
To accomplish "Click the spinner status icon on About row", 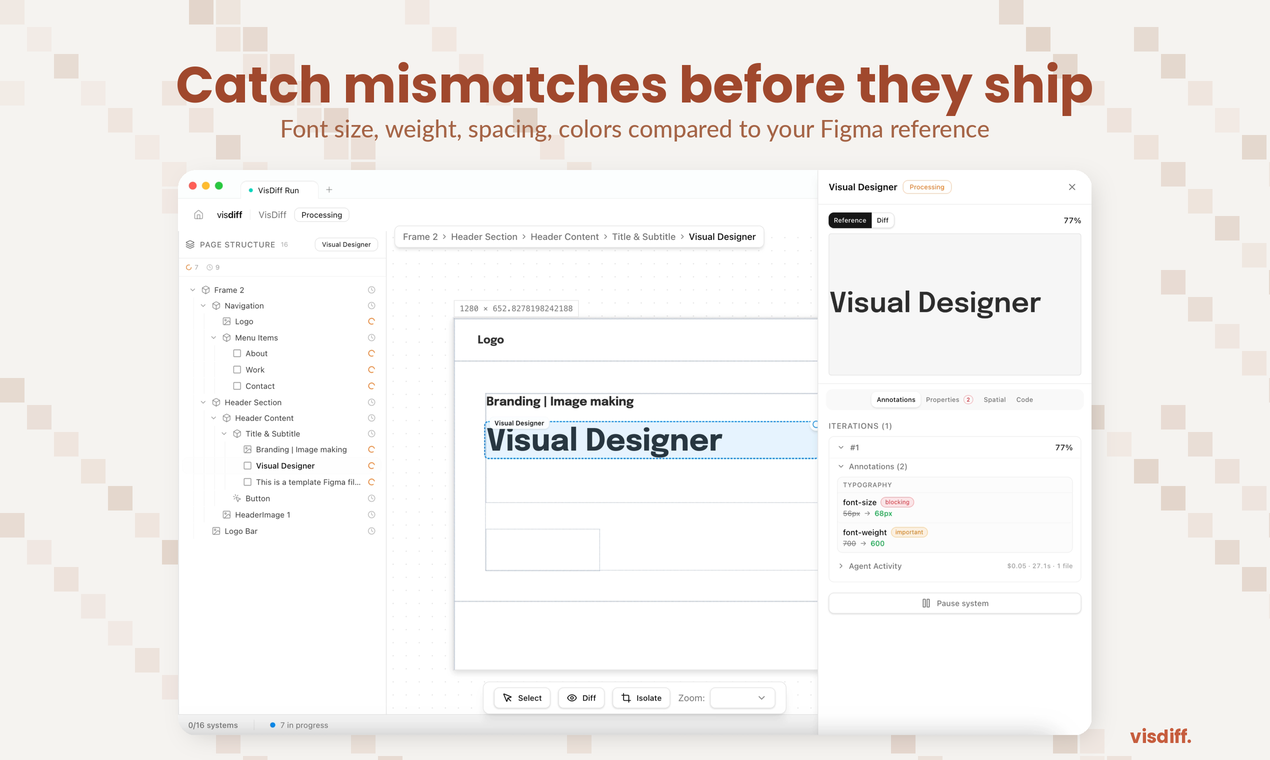I will (x=371, y=354).
